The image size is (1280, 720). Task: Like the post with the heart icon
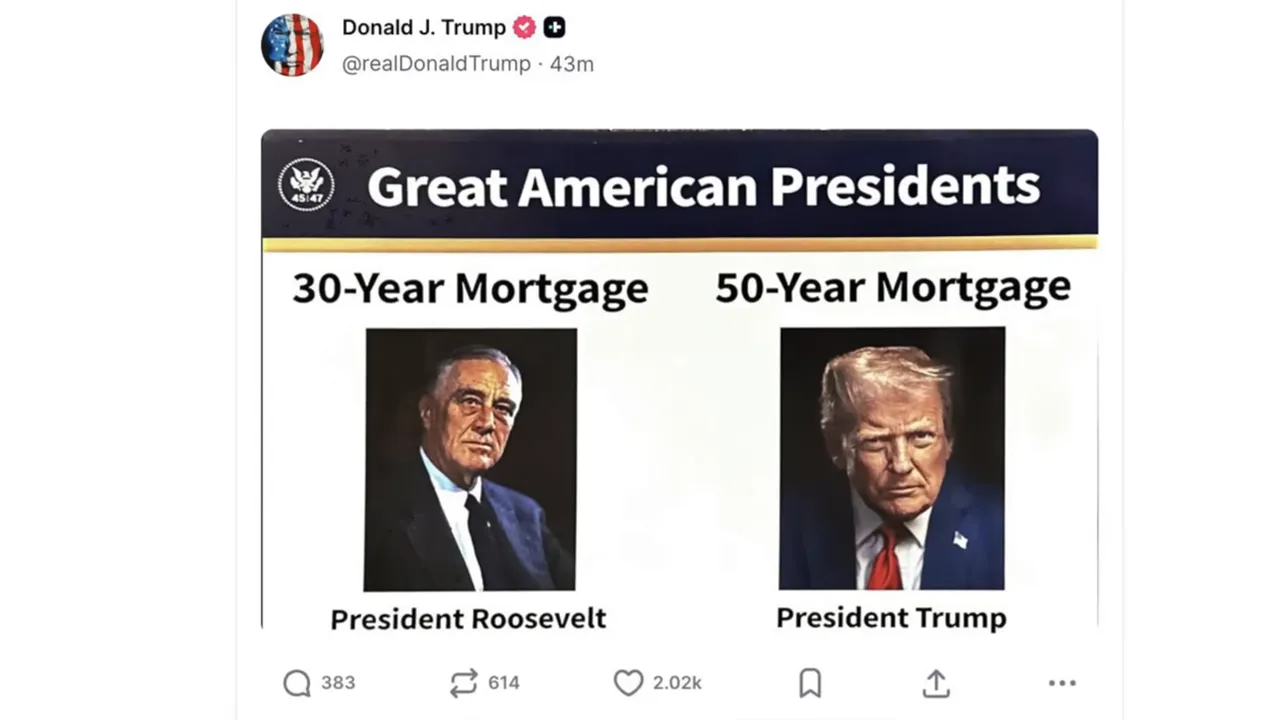coord(628,683)
